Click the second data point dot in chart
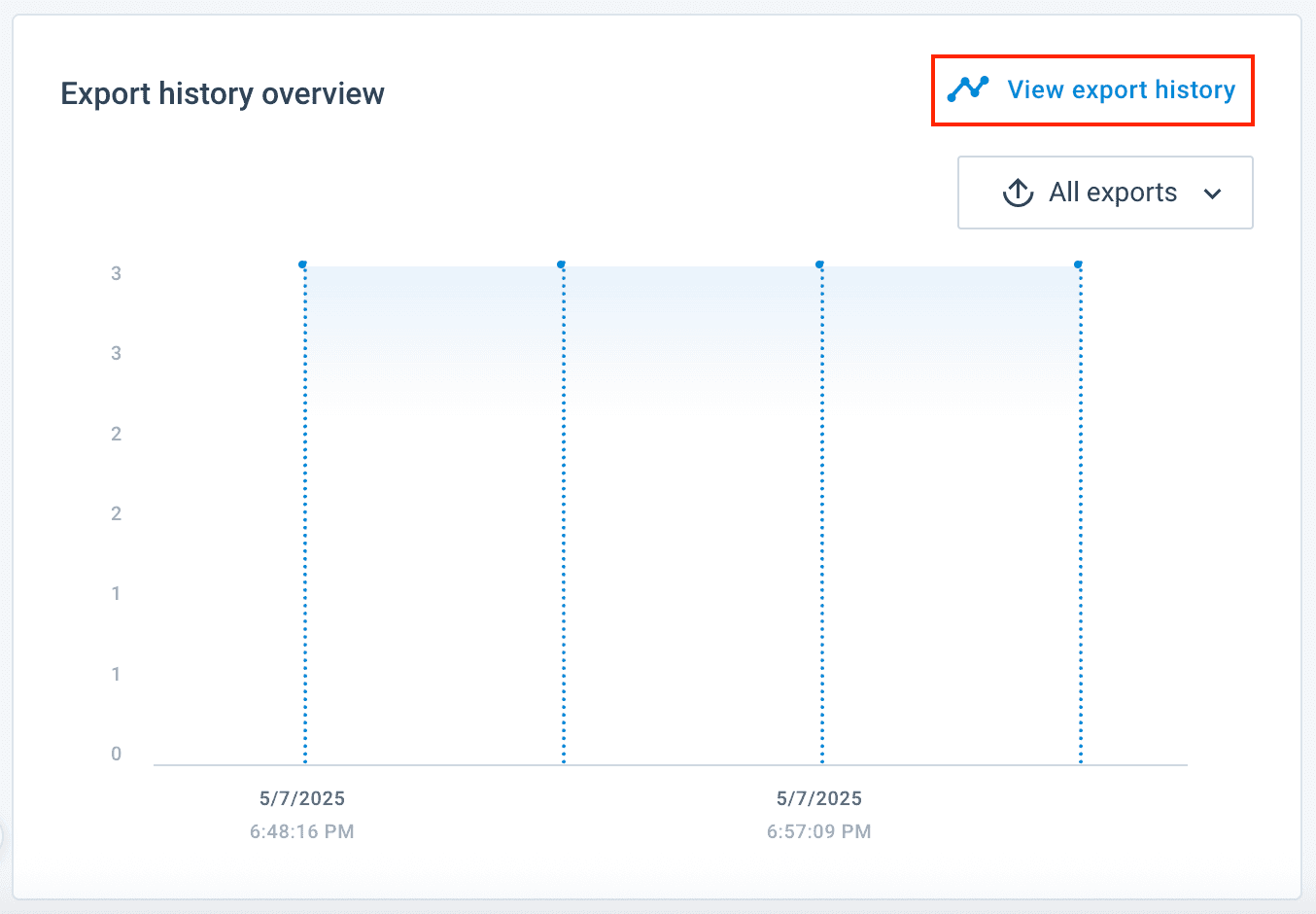1316x914 pixels. 562,264
